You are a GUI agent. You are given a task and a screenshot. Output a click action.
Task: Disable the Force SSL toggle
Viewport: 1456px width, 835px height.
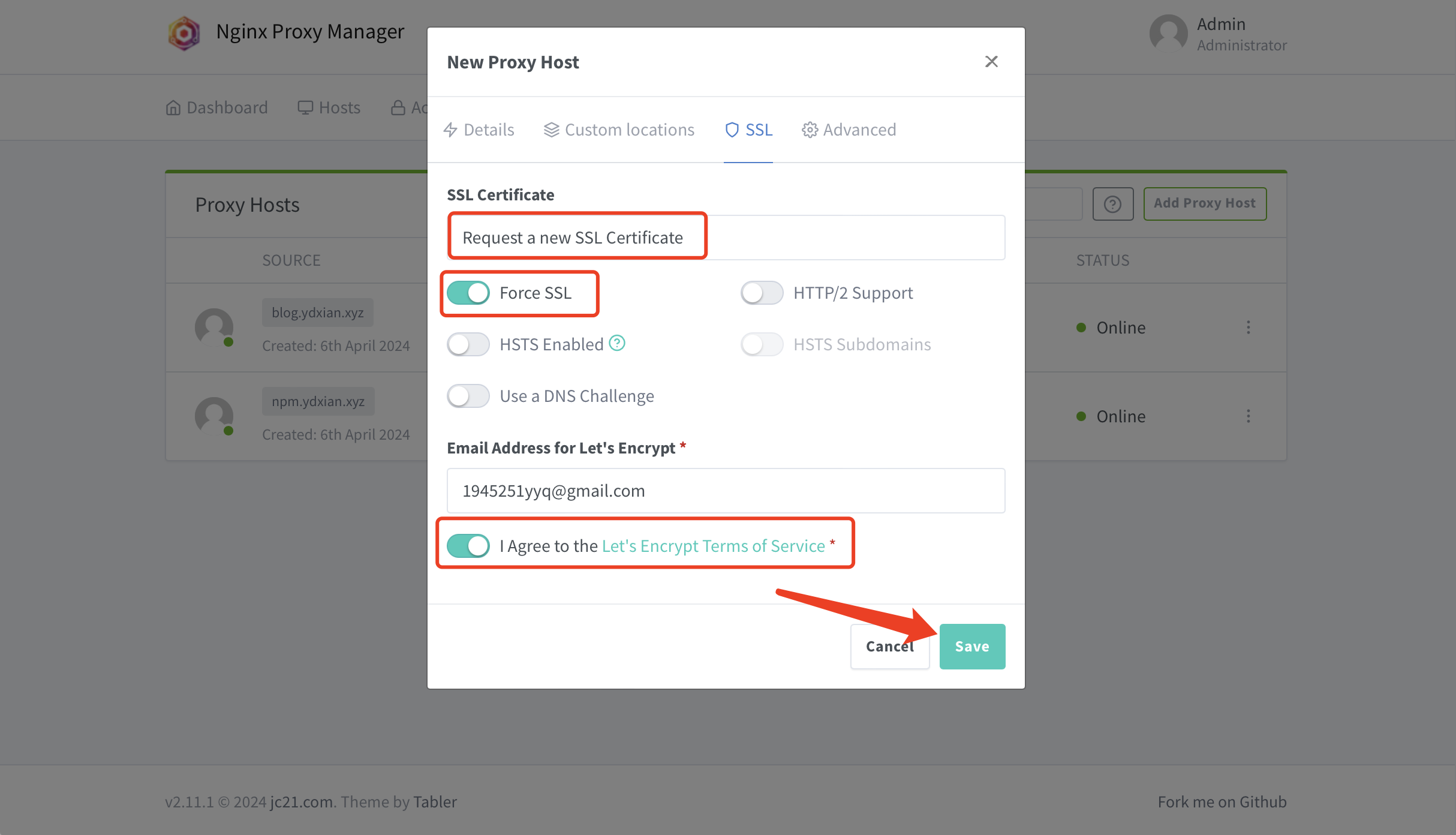(468, 293)
